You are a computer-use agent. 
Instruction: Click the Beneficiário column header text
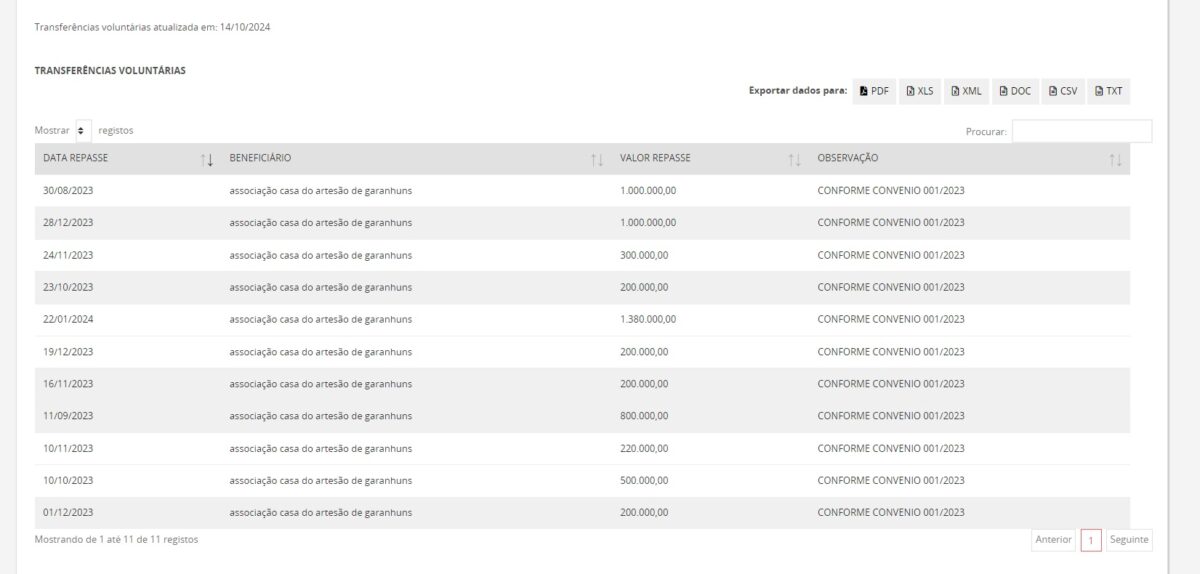(260, 158)
